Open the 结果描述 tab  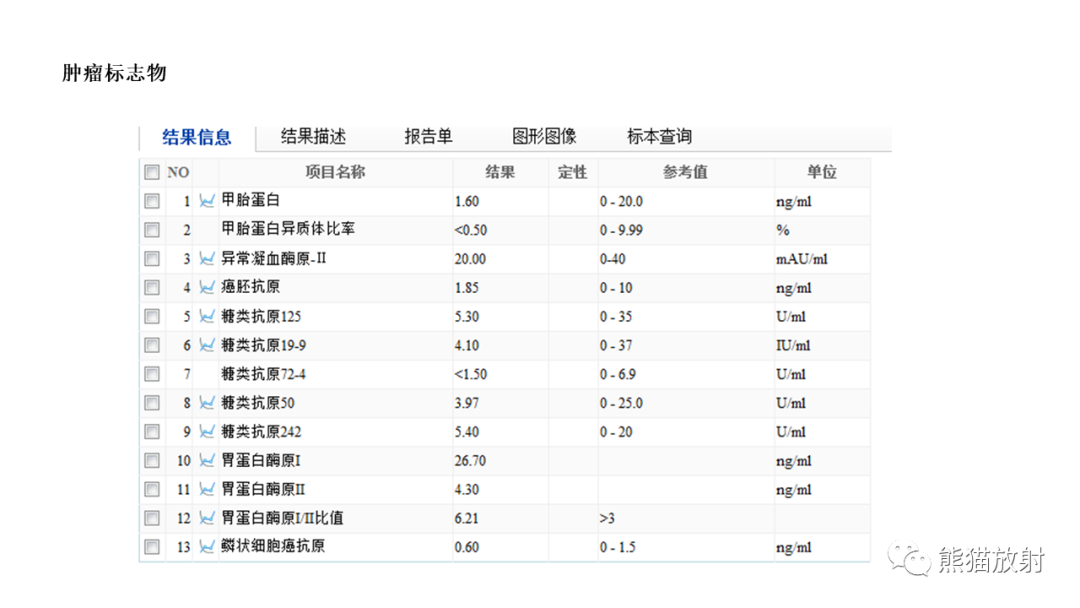coord(313,136)
